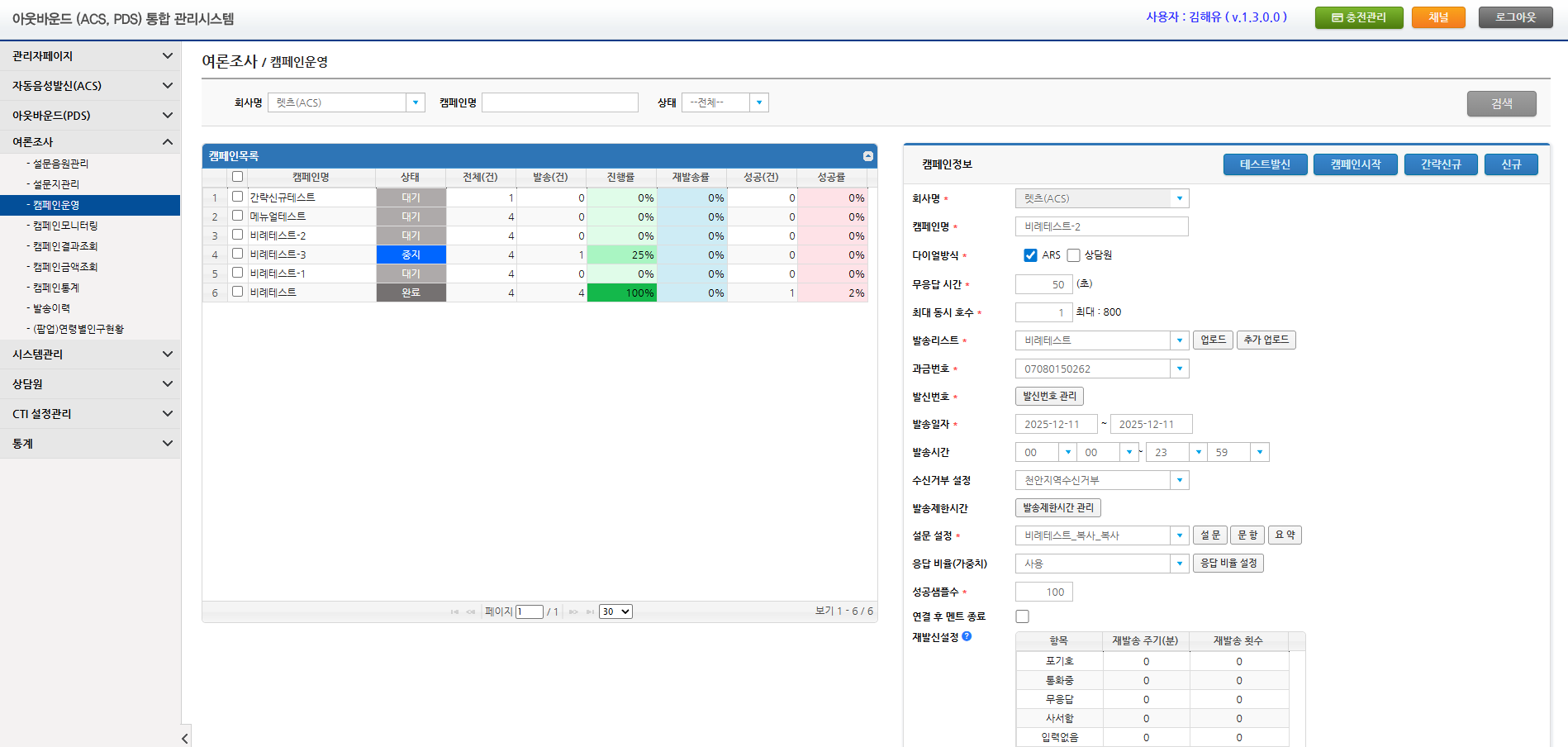Image resolution: width=1568 pixels, height=747 pixels.
Task: Go to the last page in the grid pager
Action: (590, 612)
